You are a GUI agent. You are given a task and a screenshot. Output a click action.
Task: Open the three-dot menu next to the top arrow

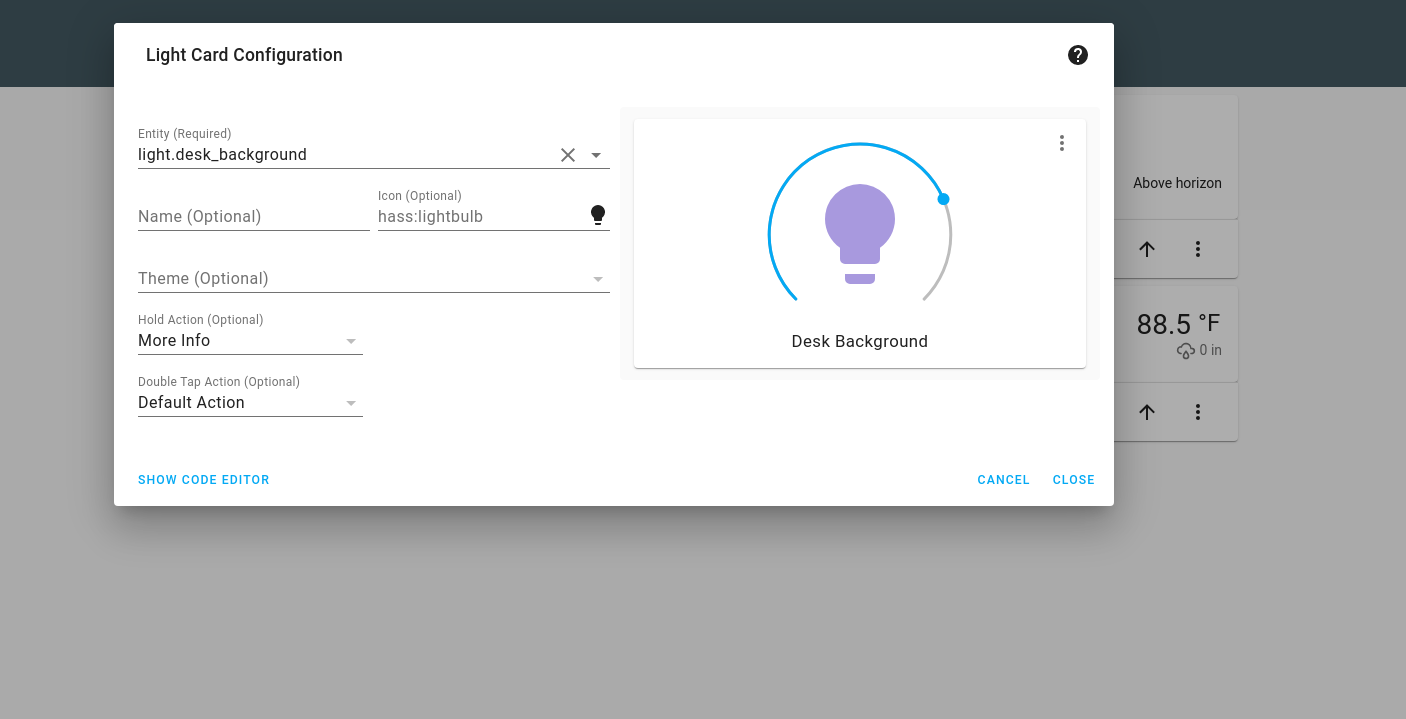1197,249
